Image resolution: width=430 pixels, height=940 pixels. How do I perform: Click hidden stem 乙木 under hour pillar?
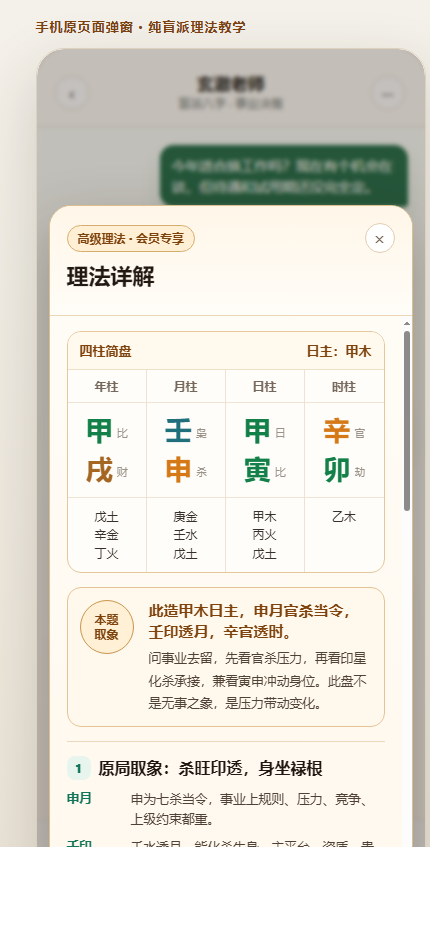tap(344, 517)
